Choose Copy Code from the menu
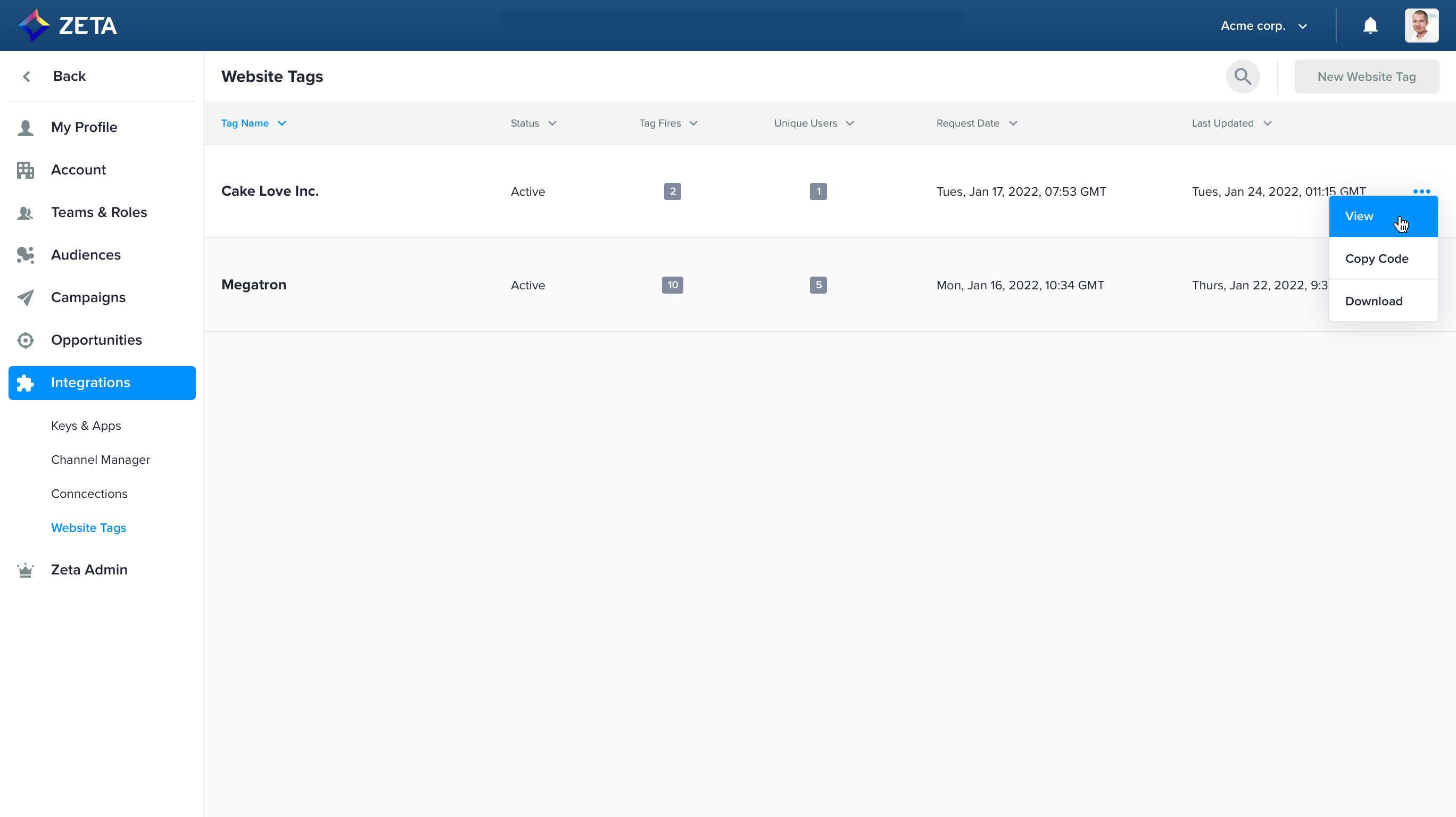Image resolution: width=1456 pixels, height=817 pixels. [x=1376, y=259]
